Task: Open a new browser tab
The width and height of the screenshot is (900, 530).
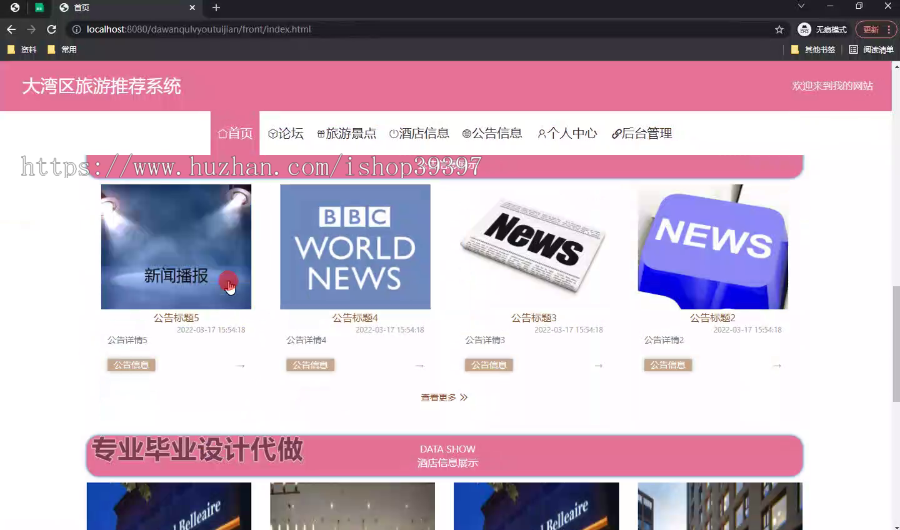Action: [x=216, y=7]
